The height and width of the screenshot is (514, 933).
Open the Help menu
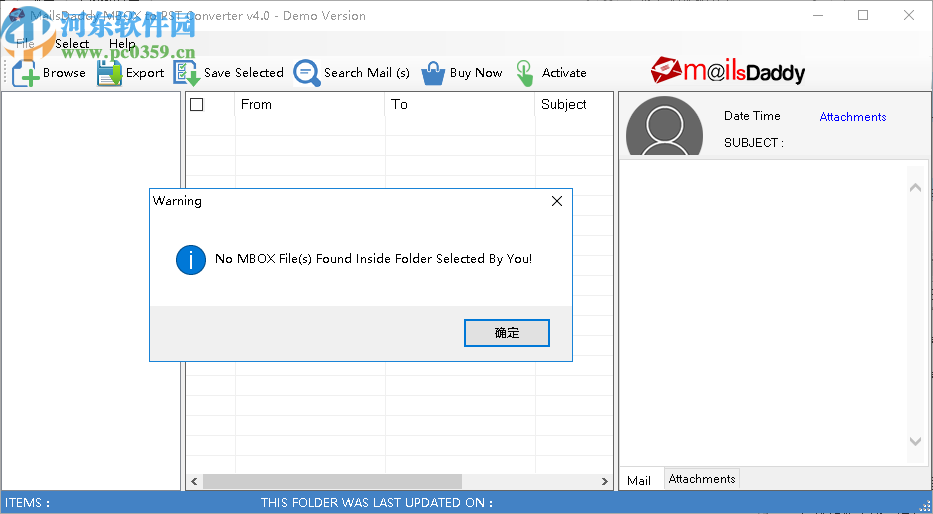(122, 43)
